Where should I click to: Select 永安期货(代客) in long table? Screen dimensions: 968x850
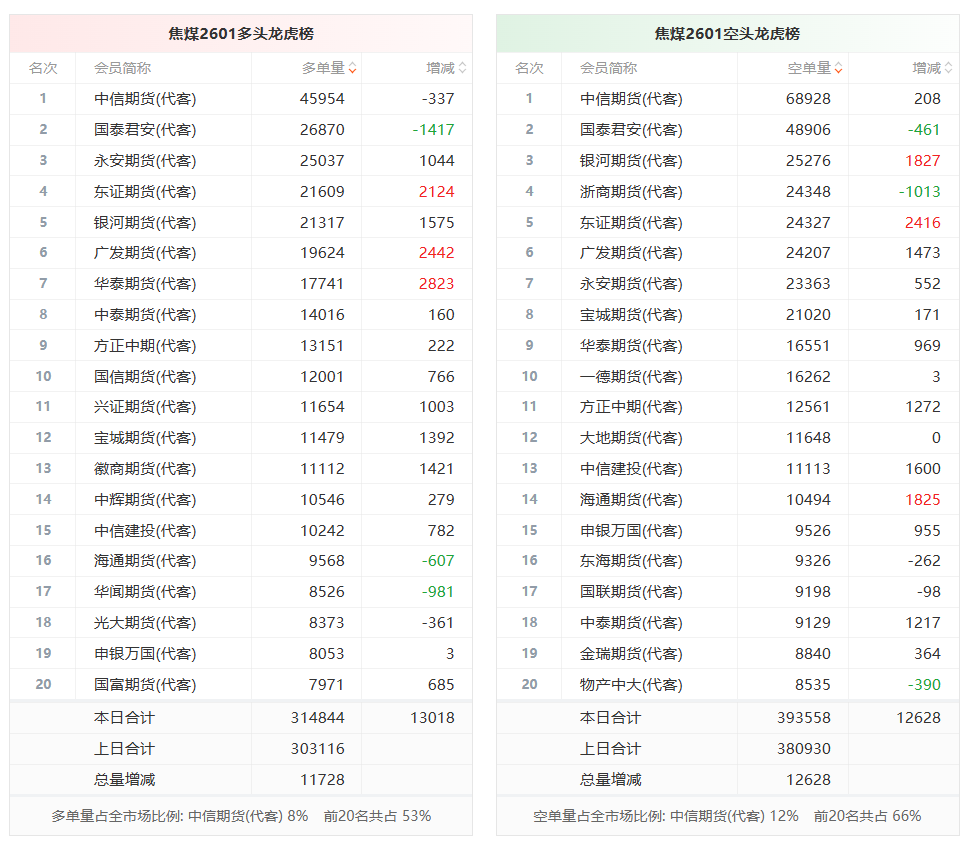click(145, 160)
